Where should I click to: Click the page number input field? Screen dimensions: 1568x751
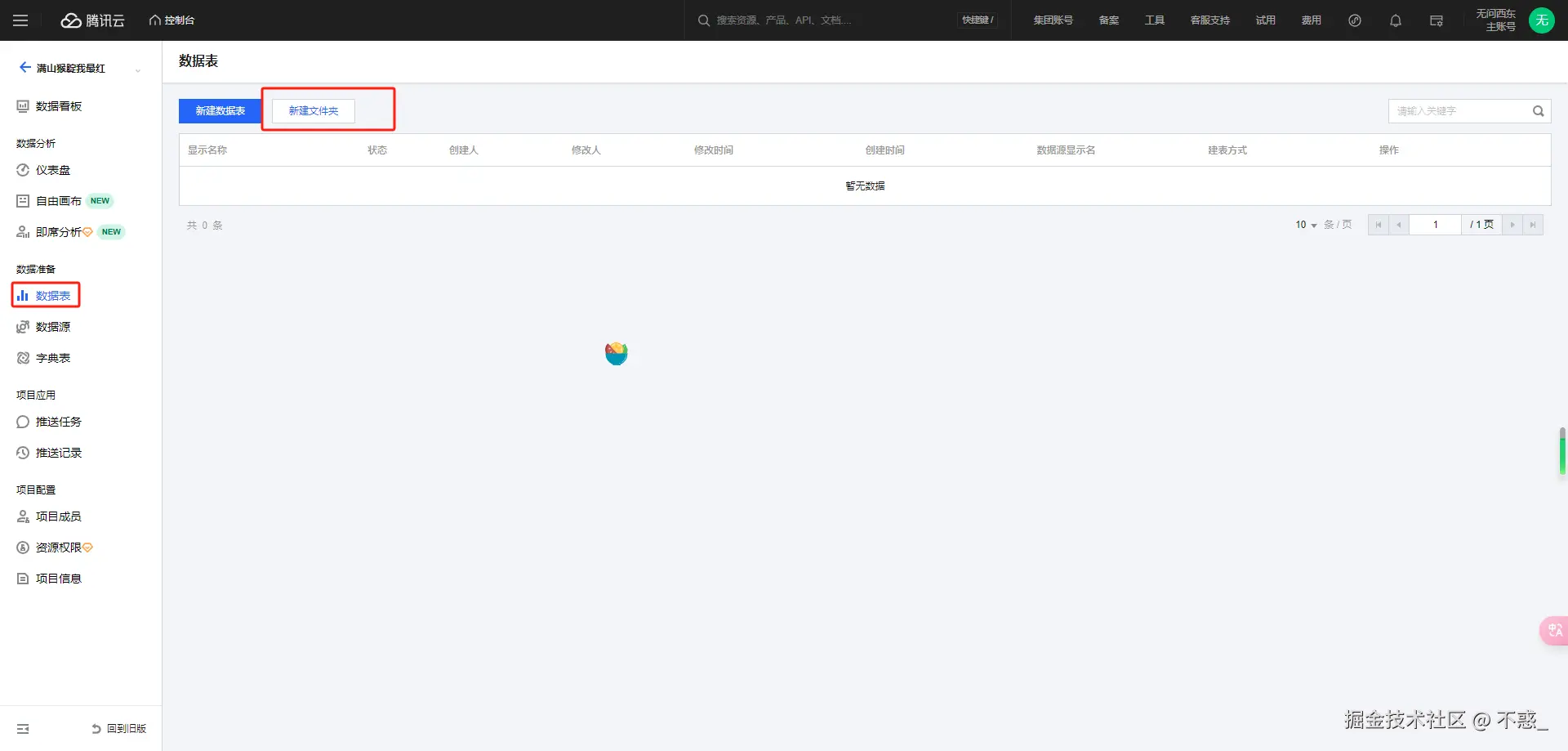pyautogui.click(x=1436, y=225)
